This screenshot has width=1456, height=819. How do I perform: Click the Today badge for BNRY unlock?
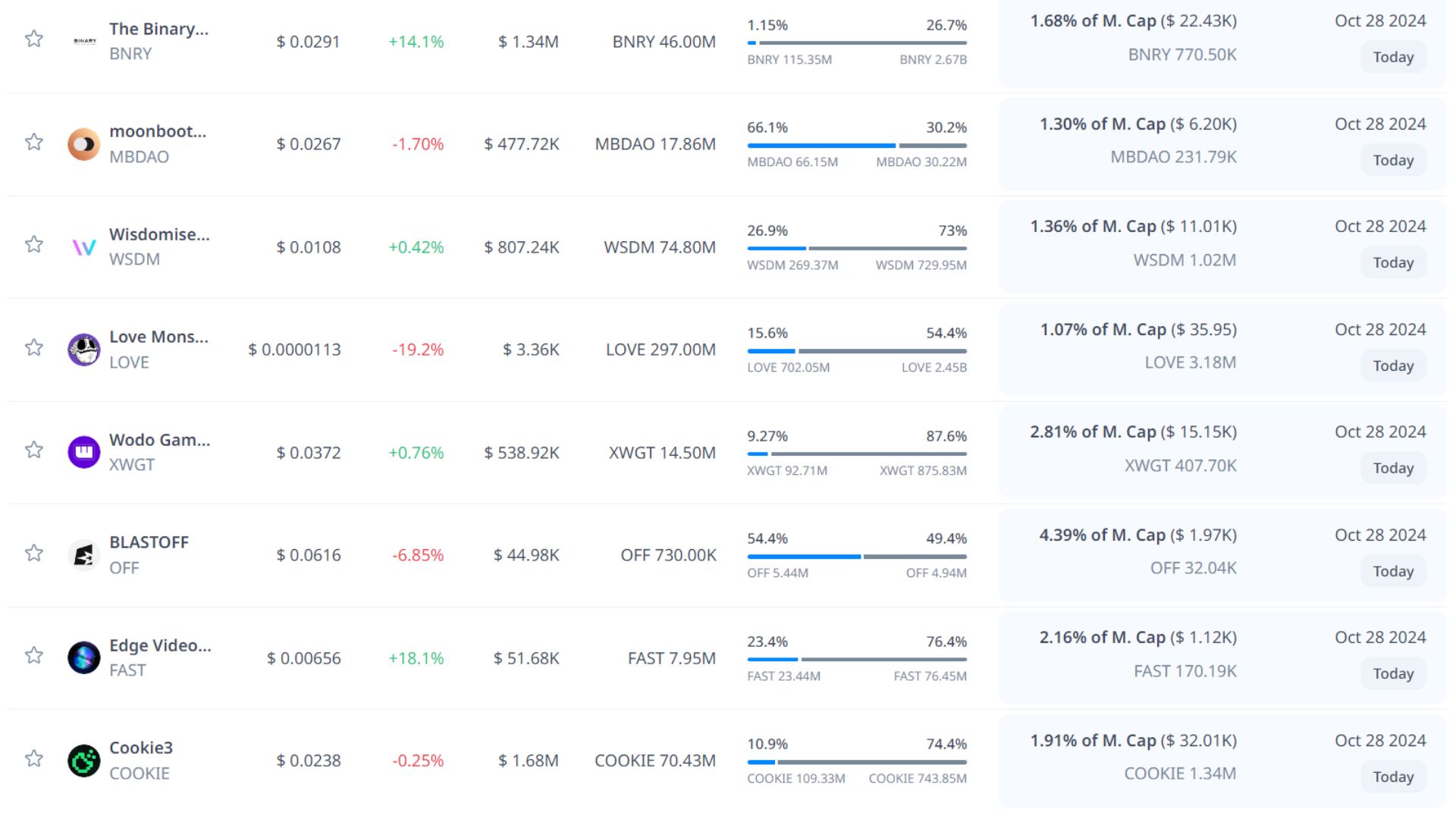pos(1392,58)
